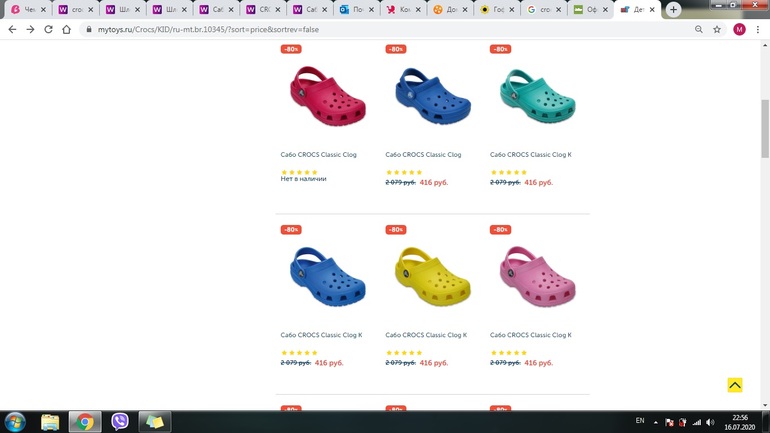This screenshot has width=770, height=433.
Task: Open Viber from the taskbar
Action: 120,422
